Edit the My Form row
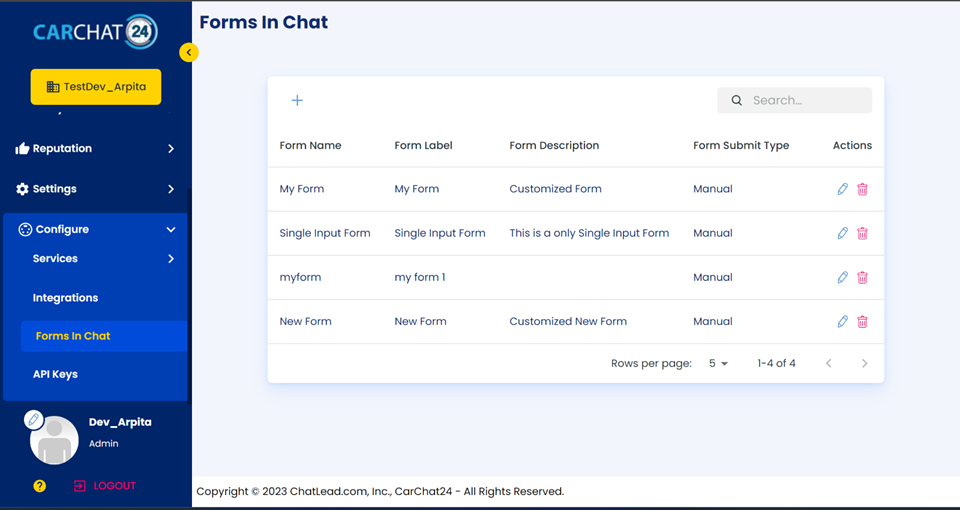This screenshot has height=510, width=960. [843, 189]
